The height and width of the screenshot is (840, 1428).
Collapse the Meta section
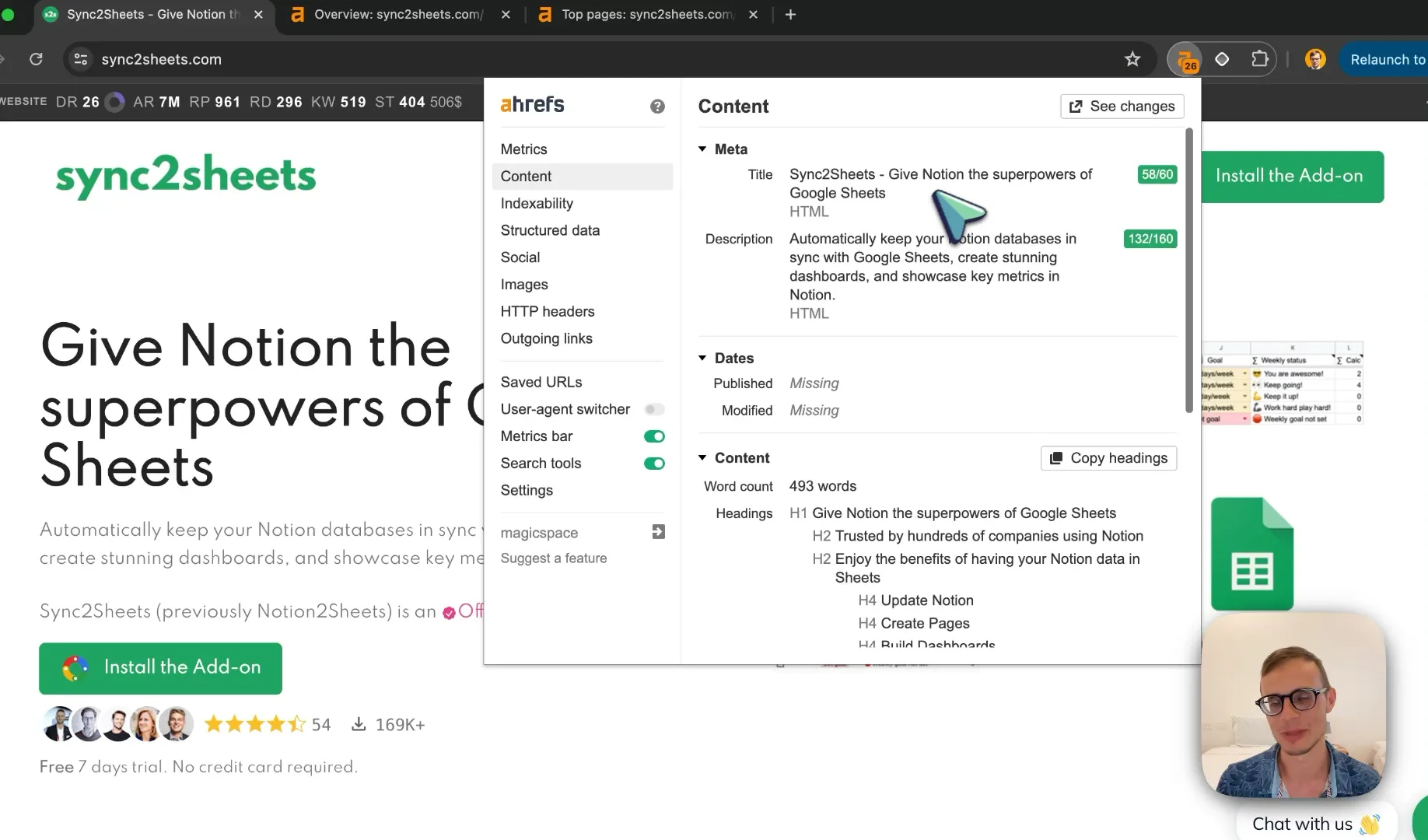point(702,149)
